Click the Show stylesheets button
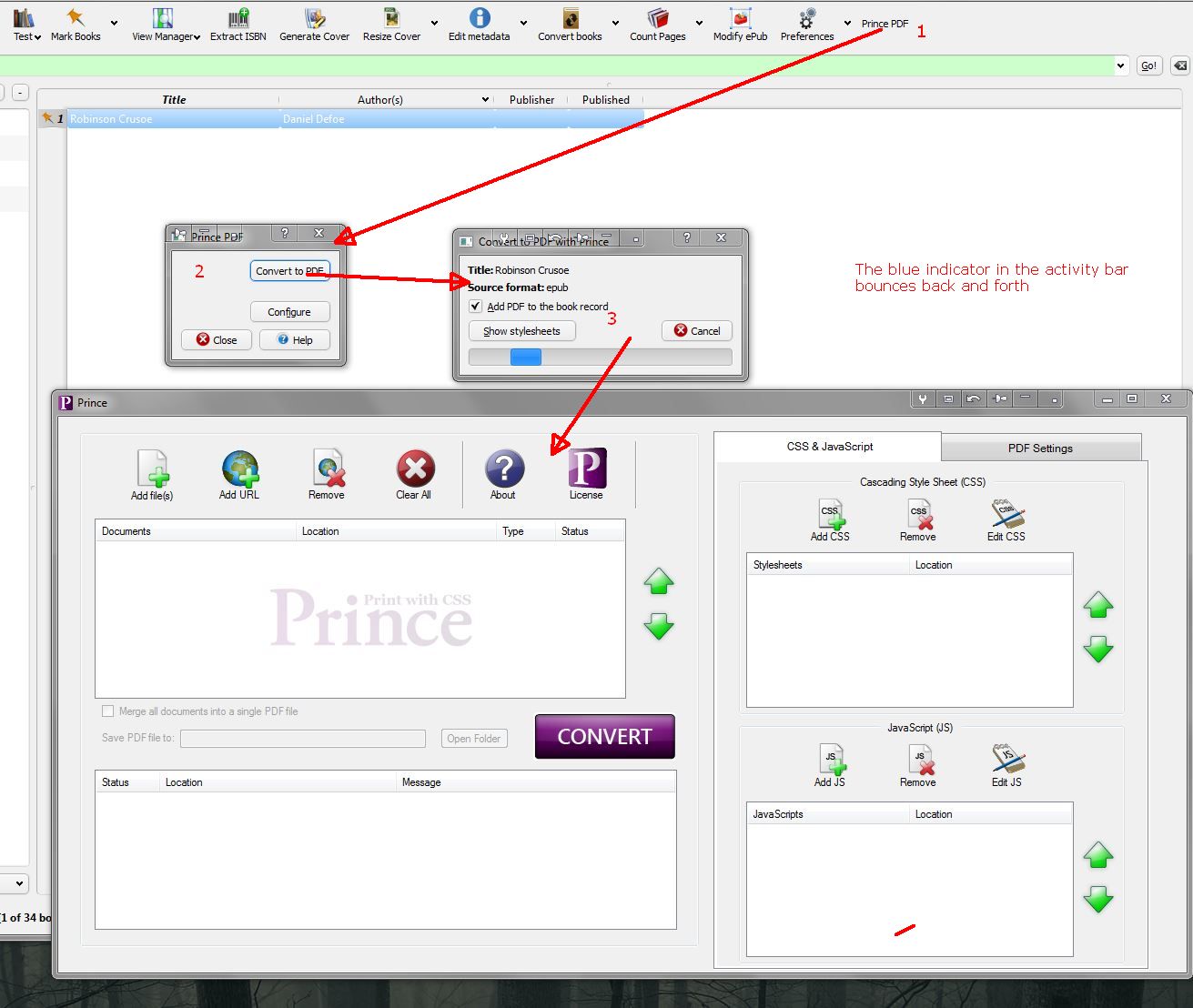The height and width of the screenshot is (1008, 1193). click(x=521, y=331)
